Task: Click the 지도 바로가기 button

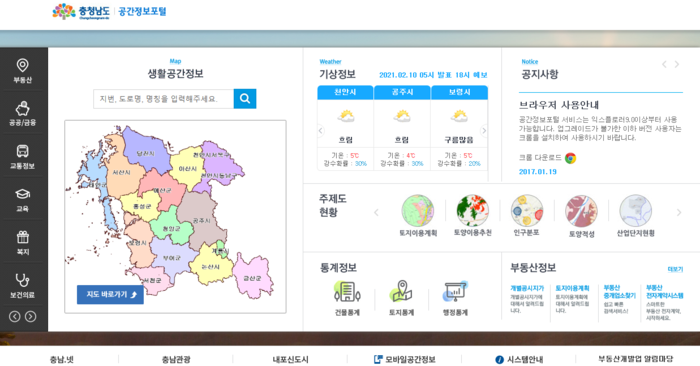Action: click(110, 295)
